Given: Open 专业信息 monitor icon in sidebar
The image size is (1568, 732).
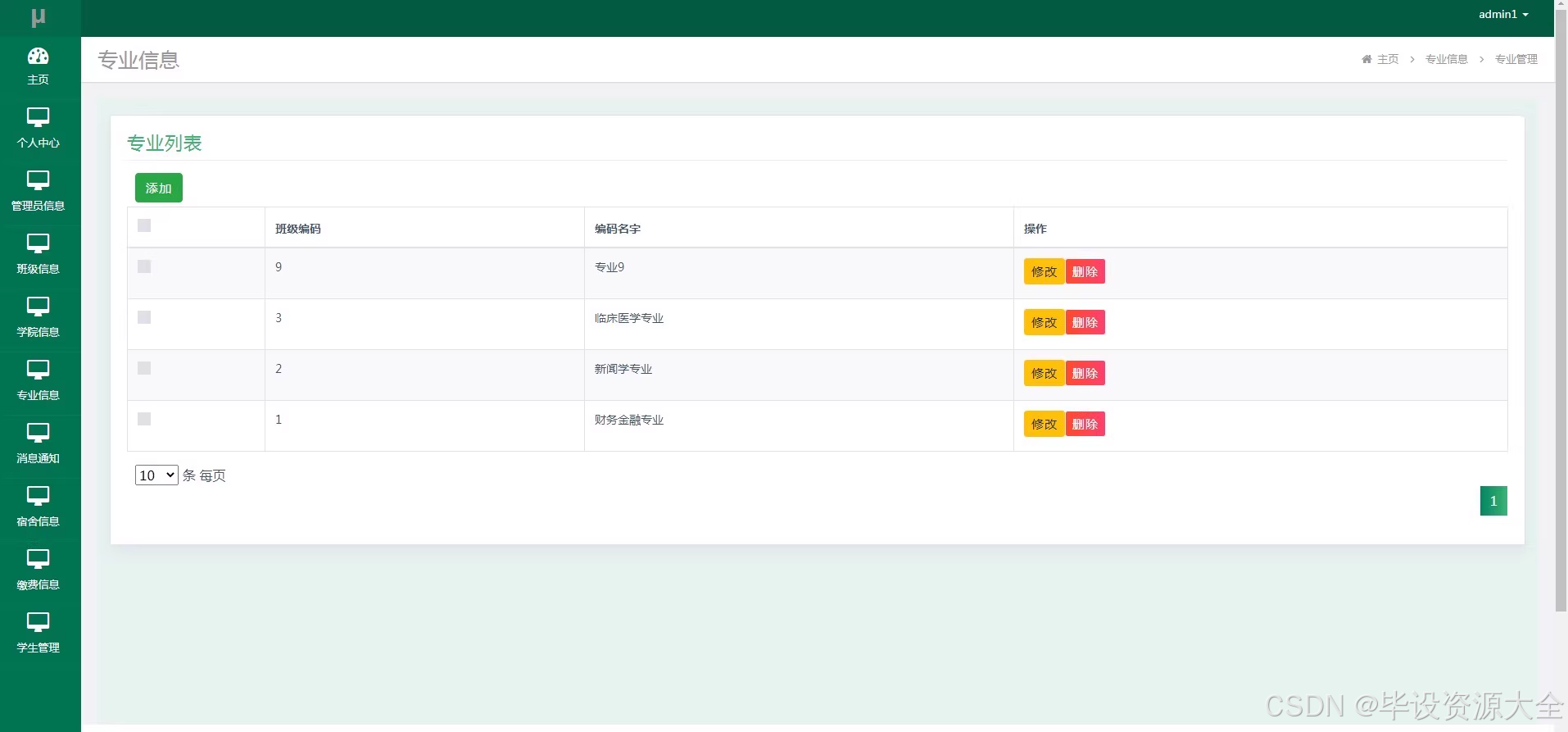Looking at the screenshot, I should point(39,370).
